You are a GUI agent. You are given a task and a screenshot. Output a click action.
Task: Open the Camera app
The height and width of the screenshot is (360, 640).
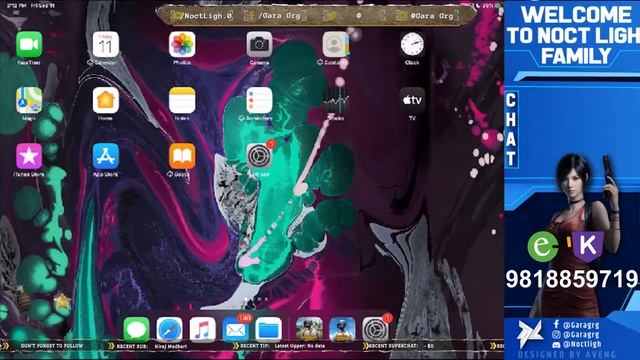[259, 45]
